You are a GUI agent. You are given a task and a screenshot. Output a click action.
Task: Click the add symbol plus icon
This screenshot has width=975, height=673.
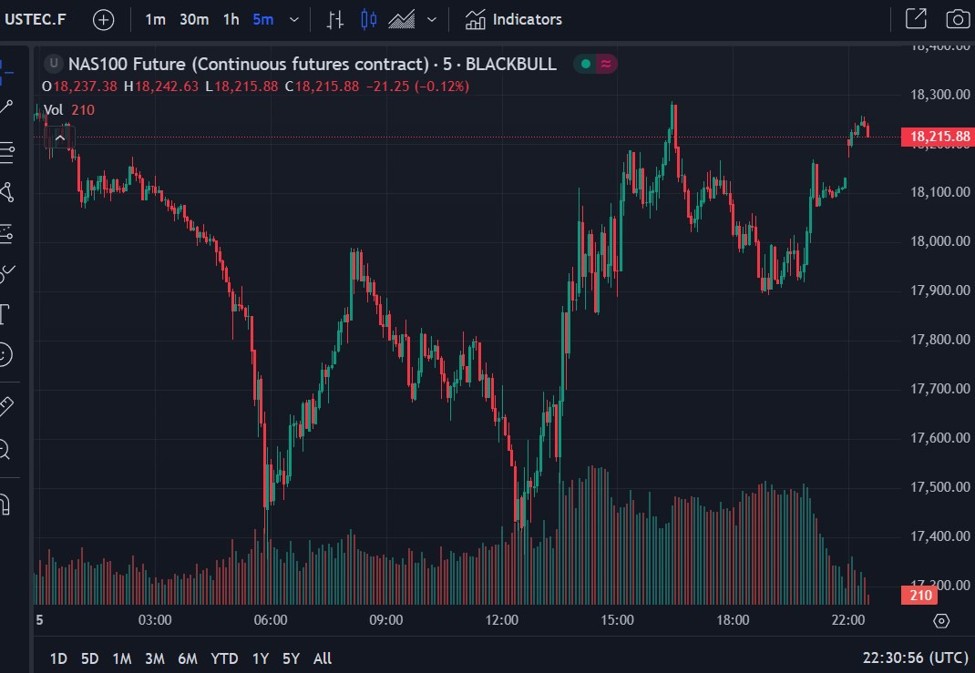click(x=103, y=19)
